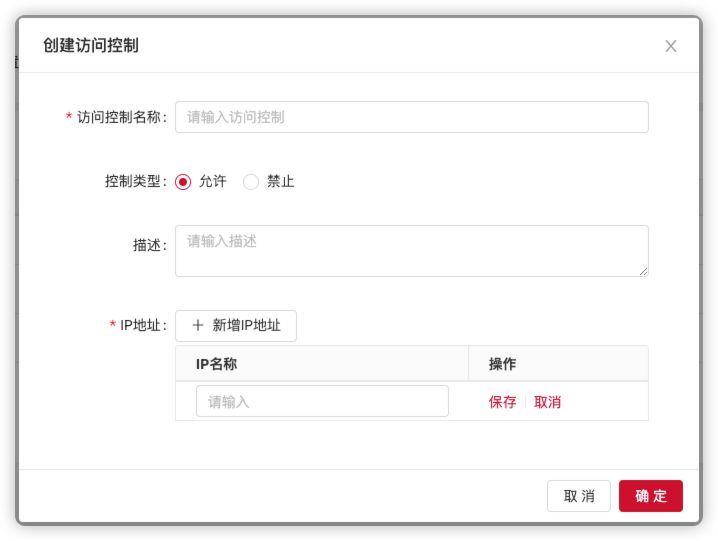718x541 pixels.
Task: Click the 访问控制名称 field label
Action: (119, 117)
